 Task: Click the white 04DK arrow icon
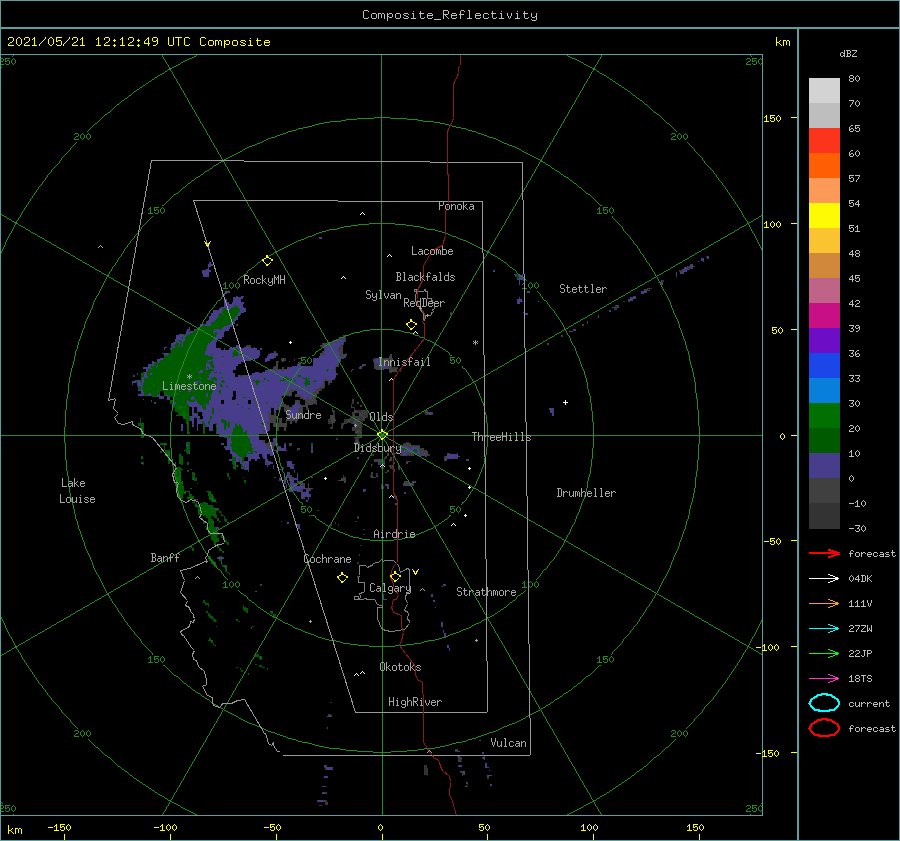(x=824, y=579)
